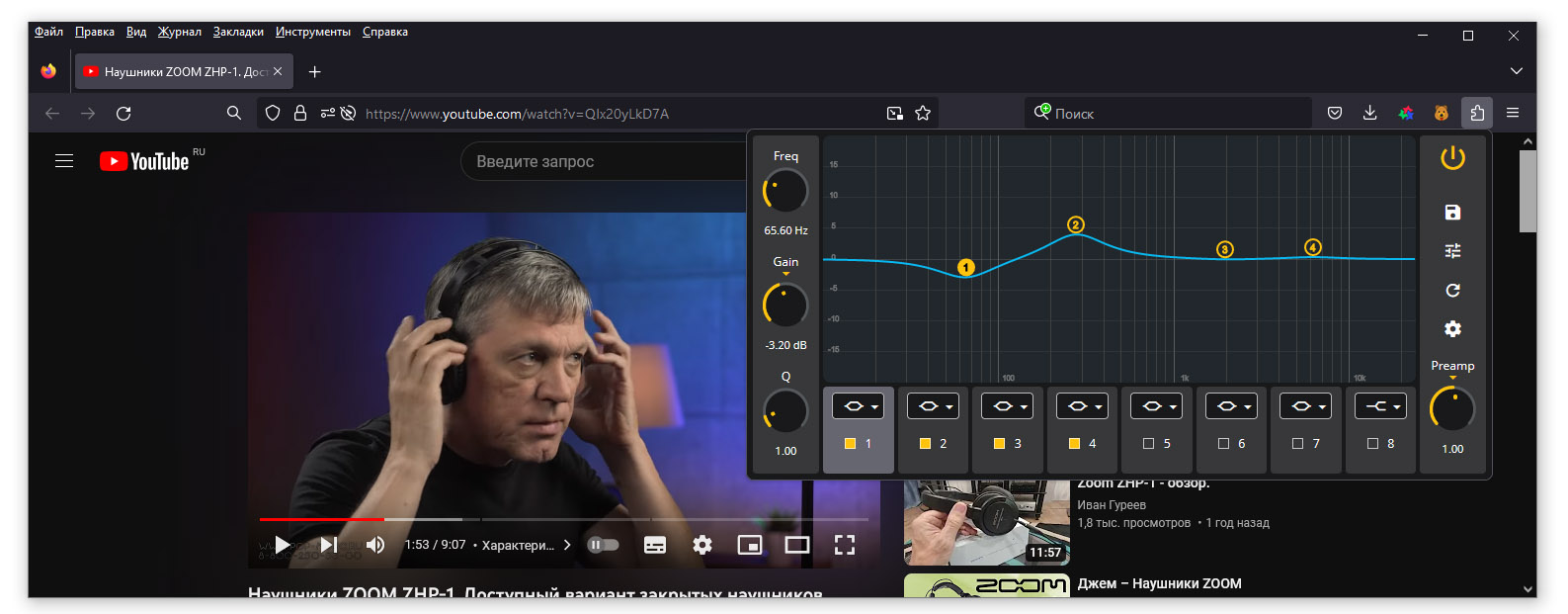Disable equalizer band 2 checkbox
Screen dimensions: 1568x614
pyautogui.click(x=925, y=444)
